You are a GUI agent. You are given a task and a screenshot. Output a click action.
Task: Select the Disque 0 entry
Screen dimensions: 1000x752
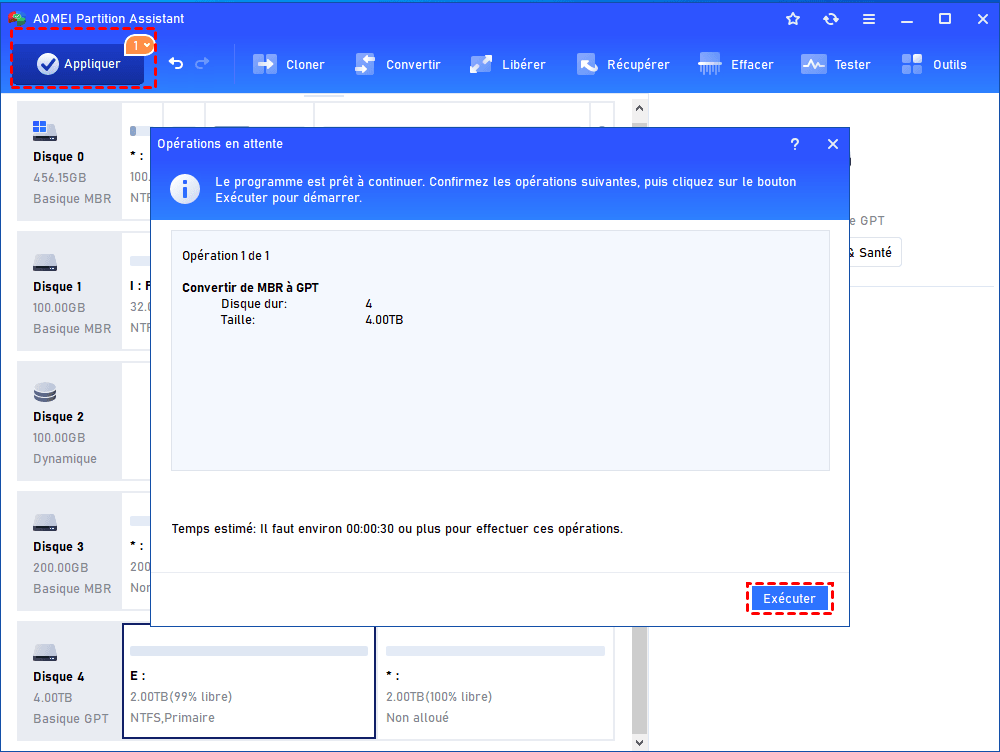click(x=70, y=161)
